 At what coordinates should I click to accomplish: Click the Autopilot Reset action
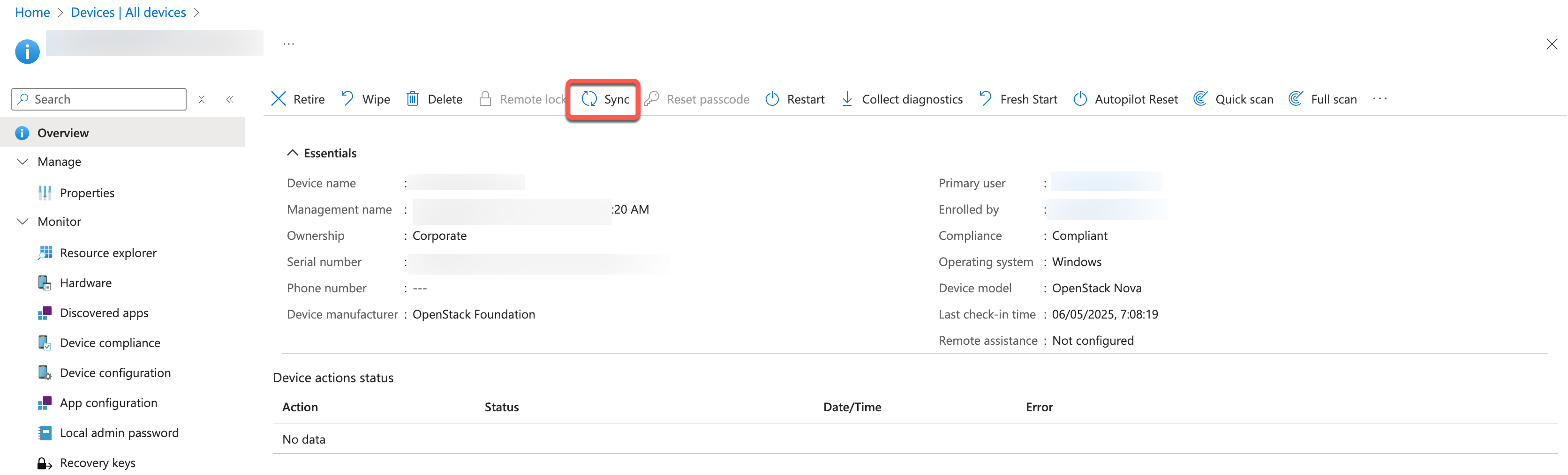pos(1125,99)
